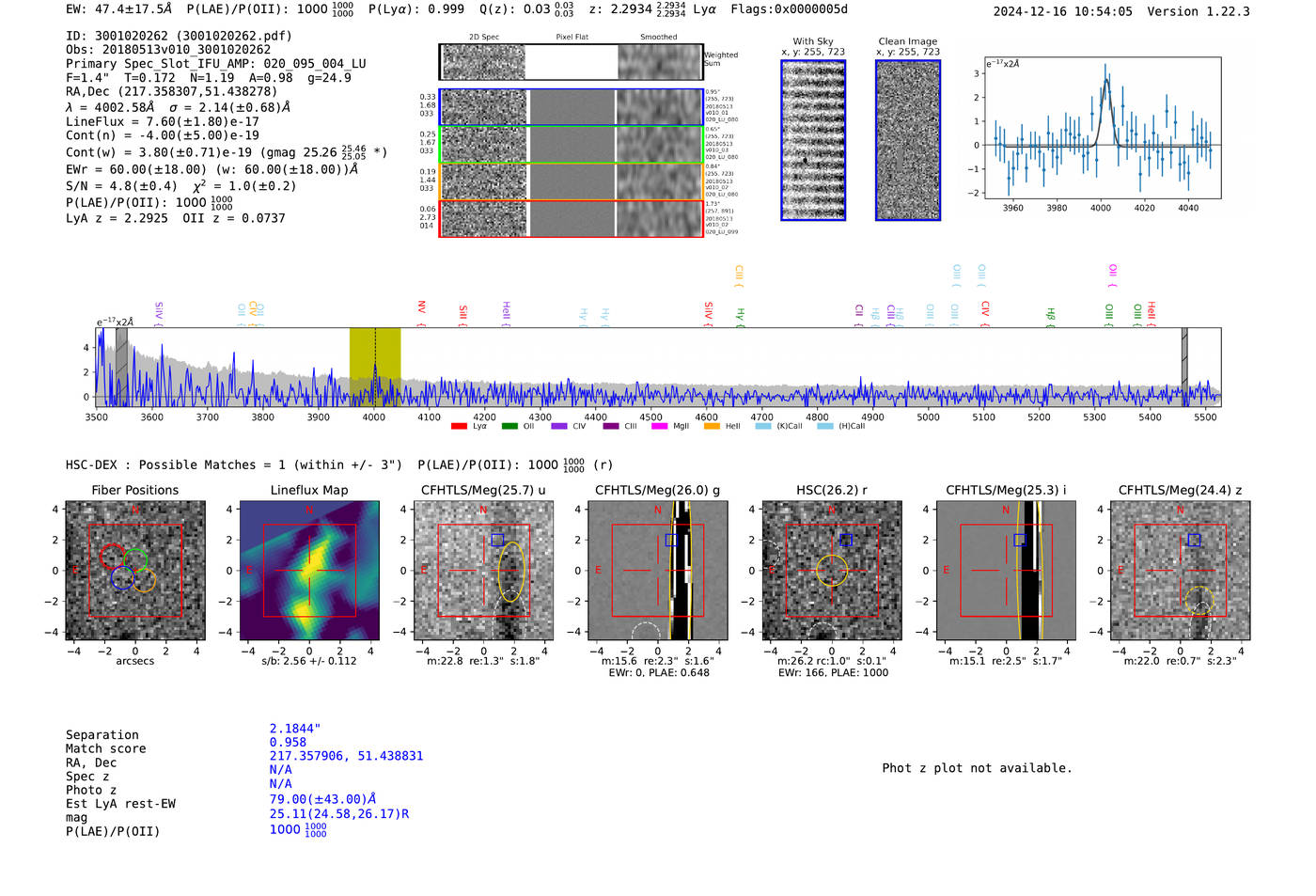Click the red NV line marker
The image size is (1316, 896).
(x=421, y=312)
